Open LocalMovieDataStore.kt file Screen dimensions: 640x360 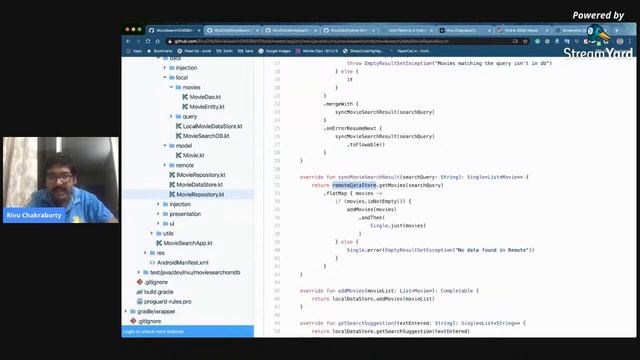tap(212, 126)
